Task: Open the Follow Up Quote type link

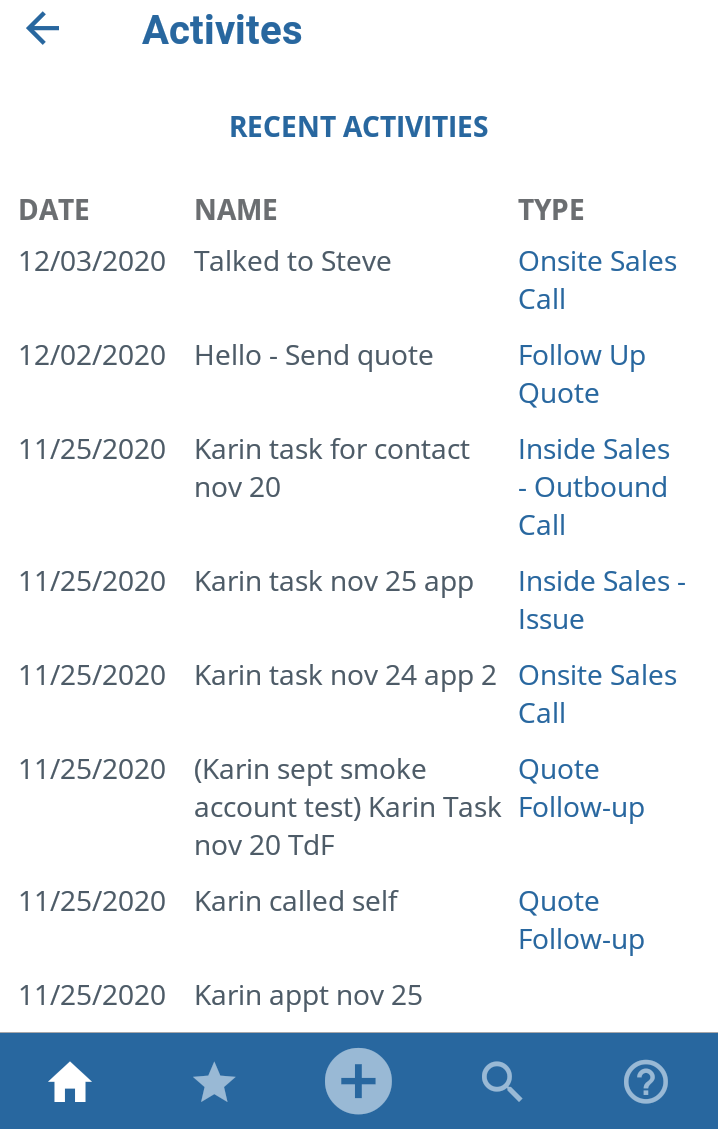Action: click(x=582, y=374)
